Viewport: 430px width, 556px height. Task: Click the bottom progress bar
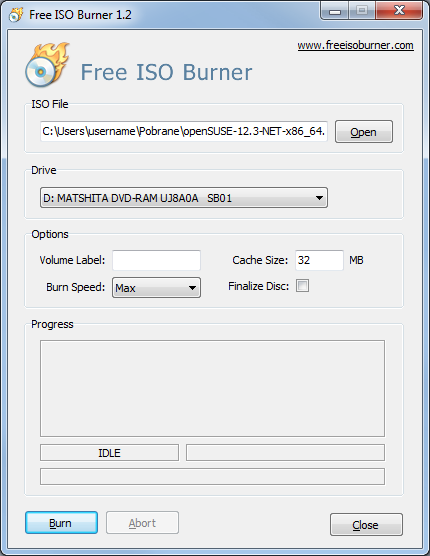click(x=212, y=477)
